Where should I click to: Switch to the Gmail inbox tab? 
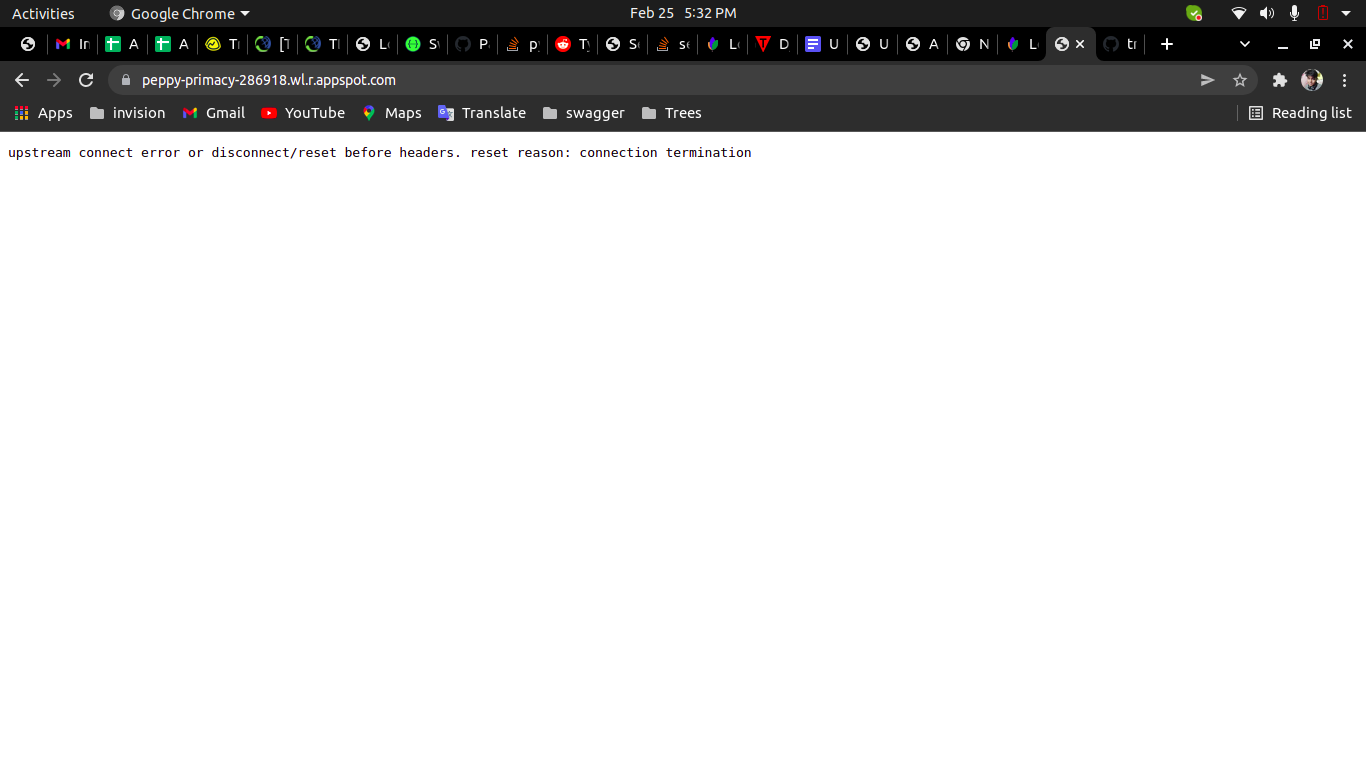[x=71, y=44]
